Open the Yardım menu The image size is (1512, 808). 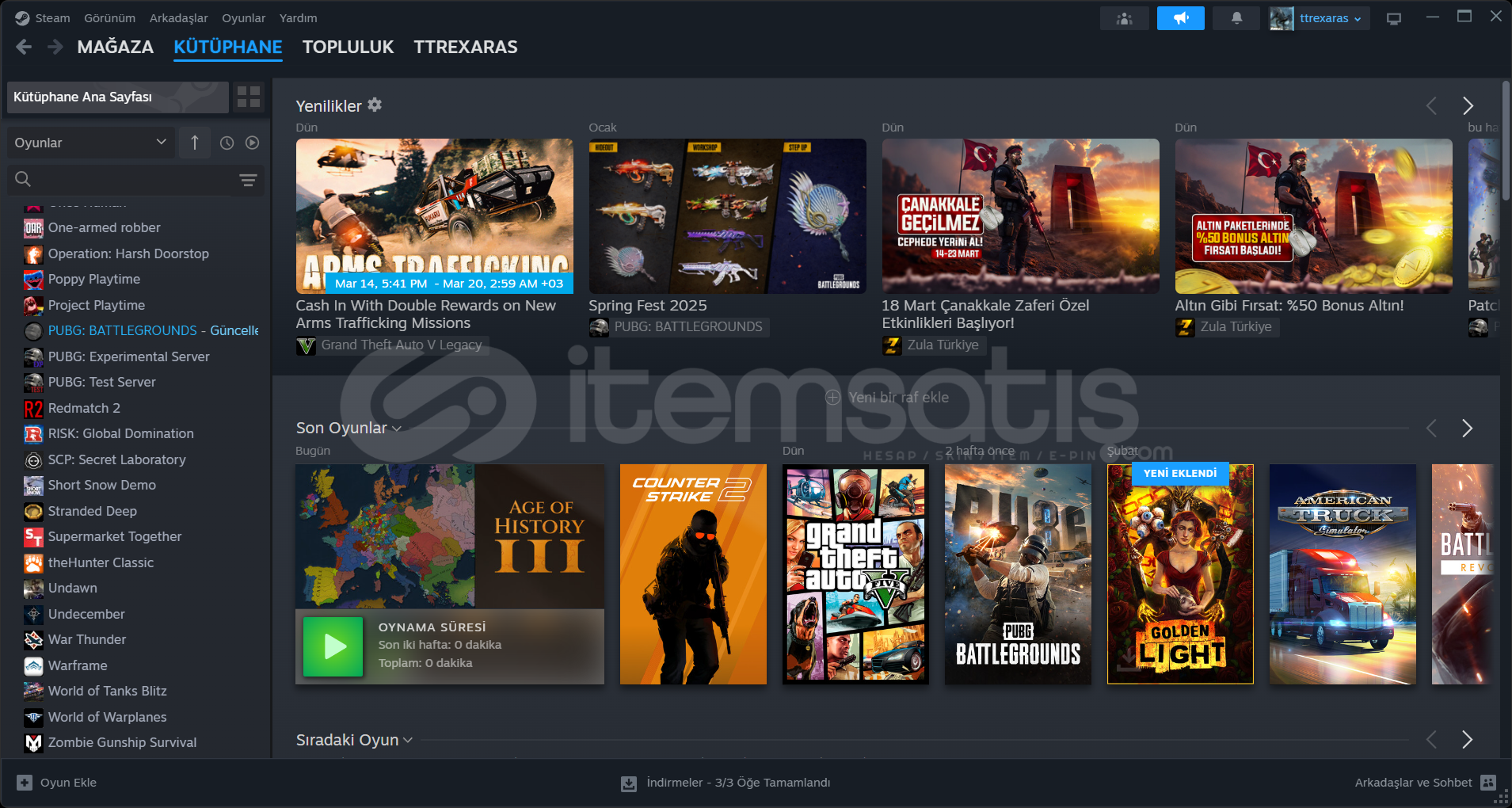(x=298, y=17)
